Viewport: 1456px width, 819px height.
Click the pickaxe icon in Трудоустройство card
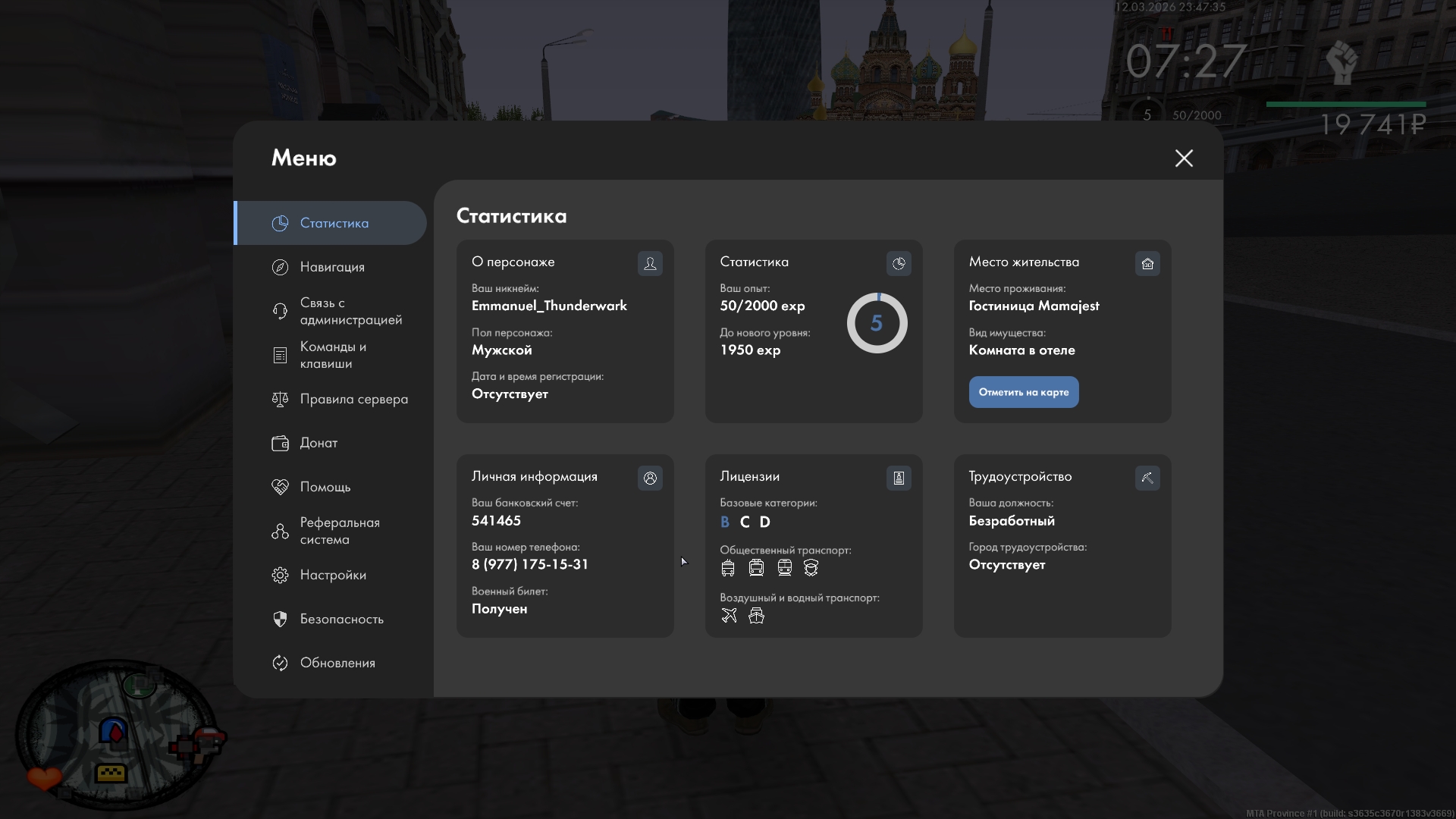1147,478
